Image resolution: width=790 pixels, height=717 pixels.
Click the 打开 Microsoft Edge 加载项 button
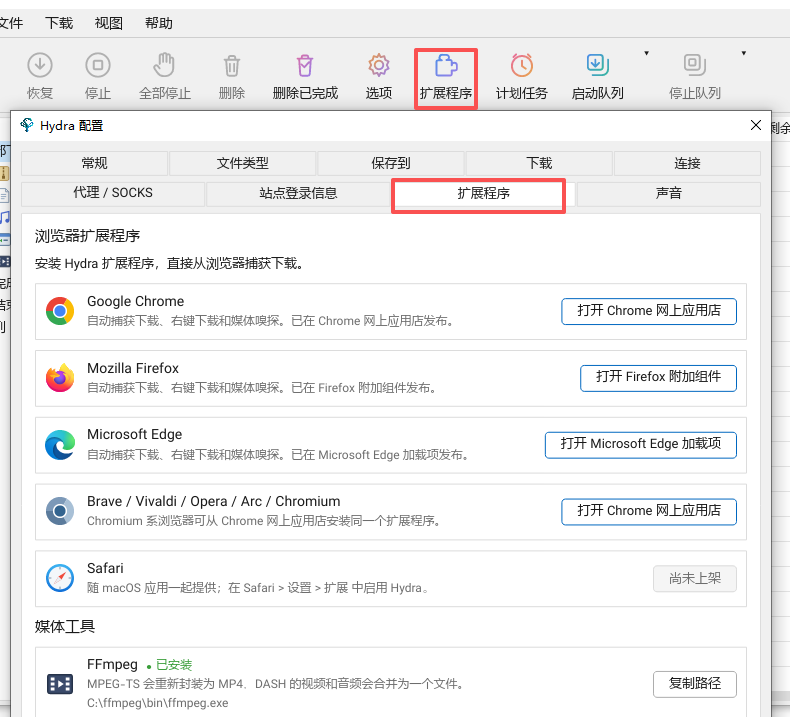coord(640,444)
